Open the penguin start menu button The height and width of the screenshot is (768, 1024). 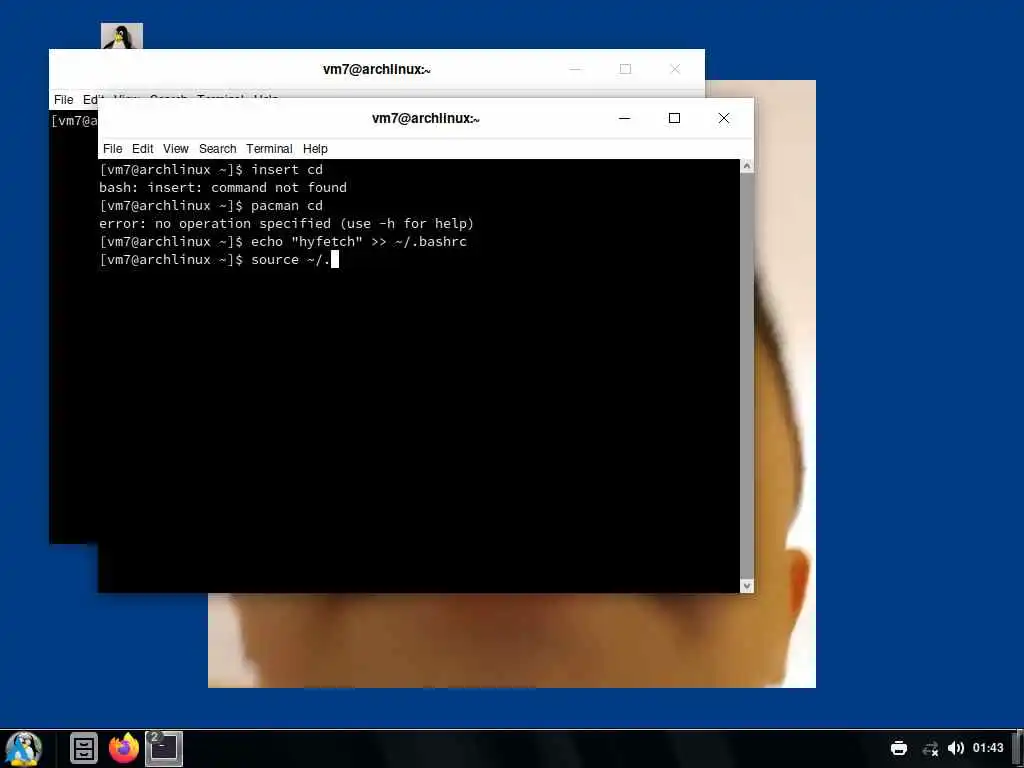(23, 748)
